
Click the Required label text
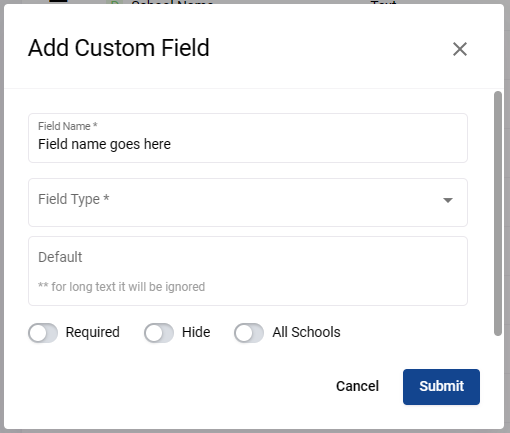click(93, 332)
